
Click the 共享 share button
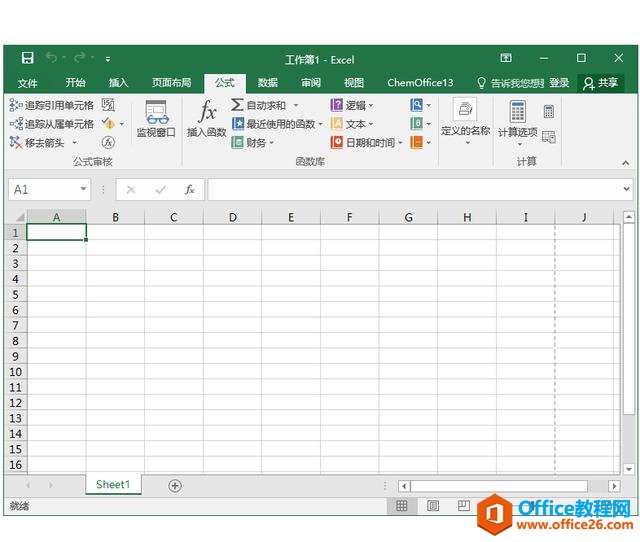point(601,83)
